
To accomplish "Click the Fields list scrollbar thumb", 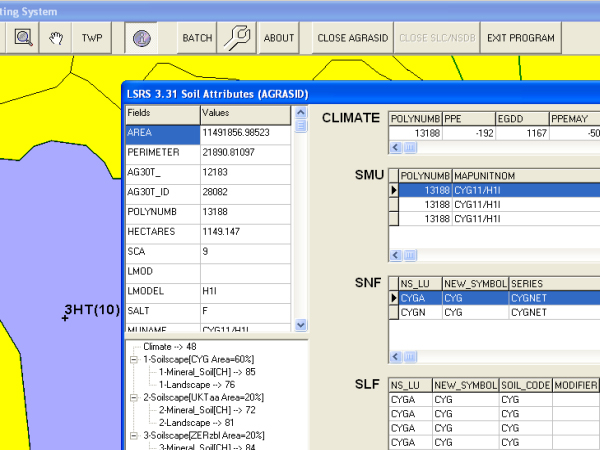I will pyautogui.click(x=301, y=126).
